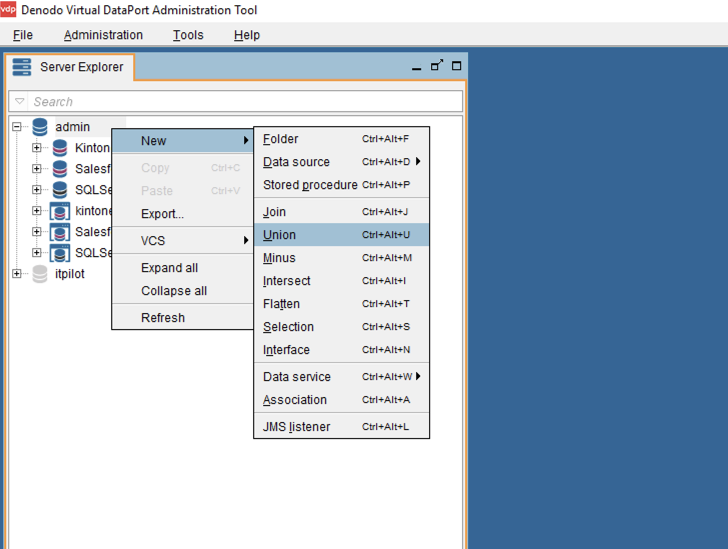
Task: Click the Salesf data source icon
Action: [x=60, y=169]
